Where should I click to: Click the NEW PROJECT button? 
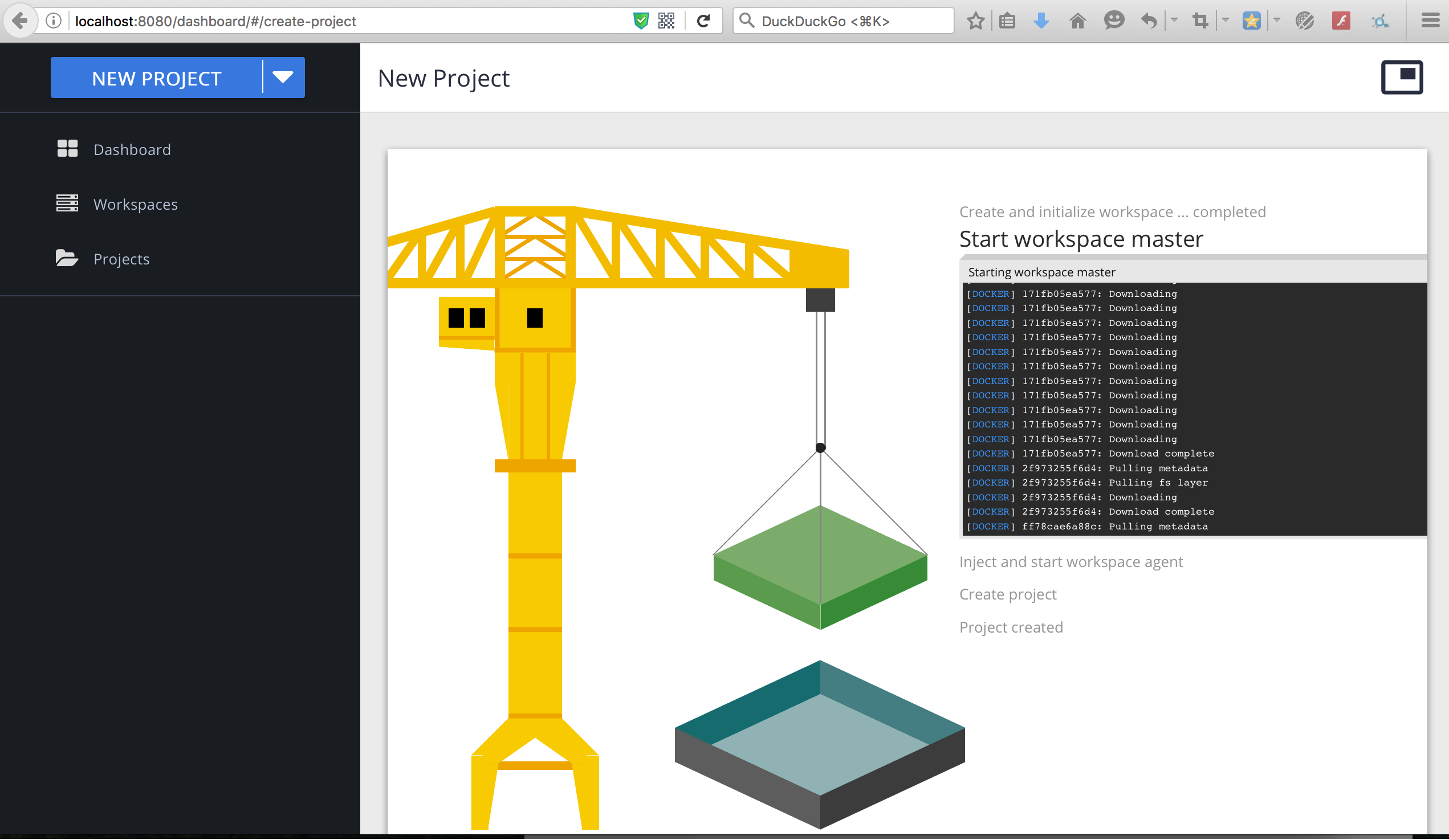click(x=156, y=78)
